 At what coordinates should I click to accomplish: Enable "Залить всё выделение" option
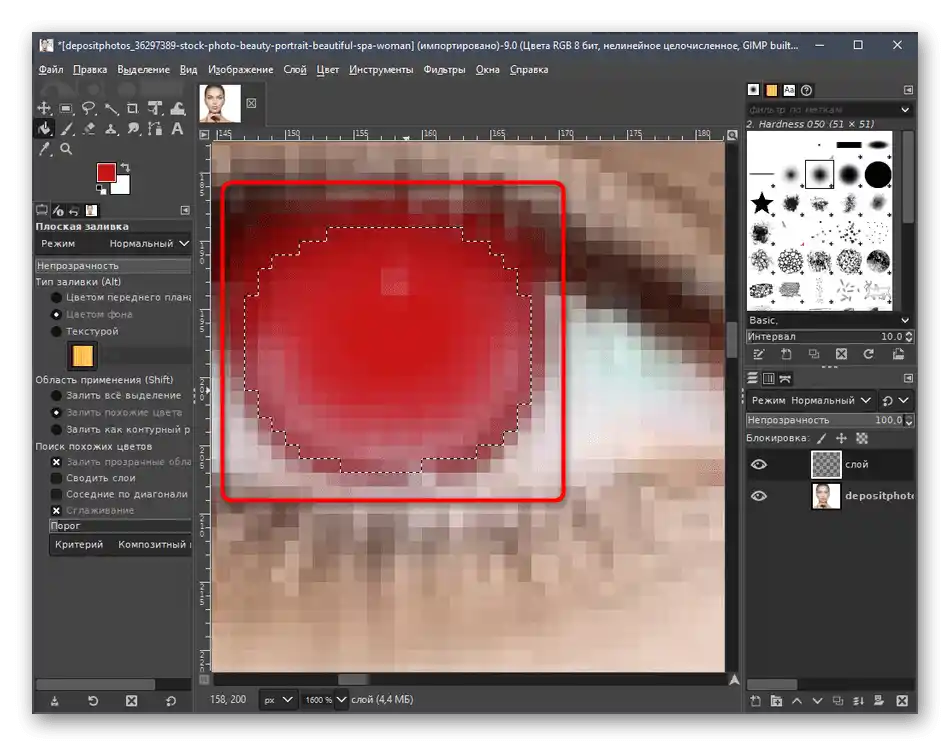tap(57, 396)
